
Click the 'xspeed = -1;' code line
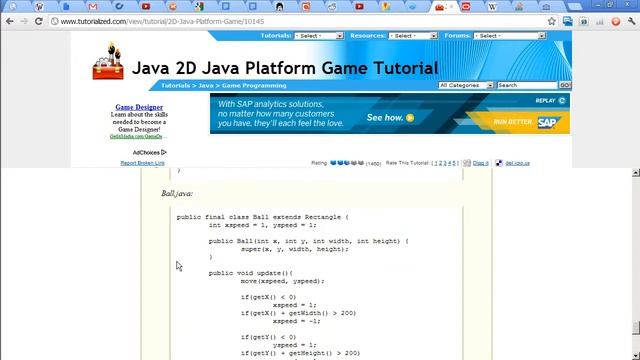pos(297,321)
